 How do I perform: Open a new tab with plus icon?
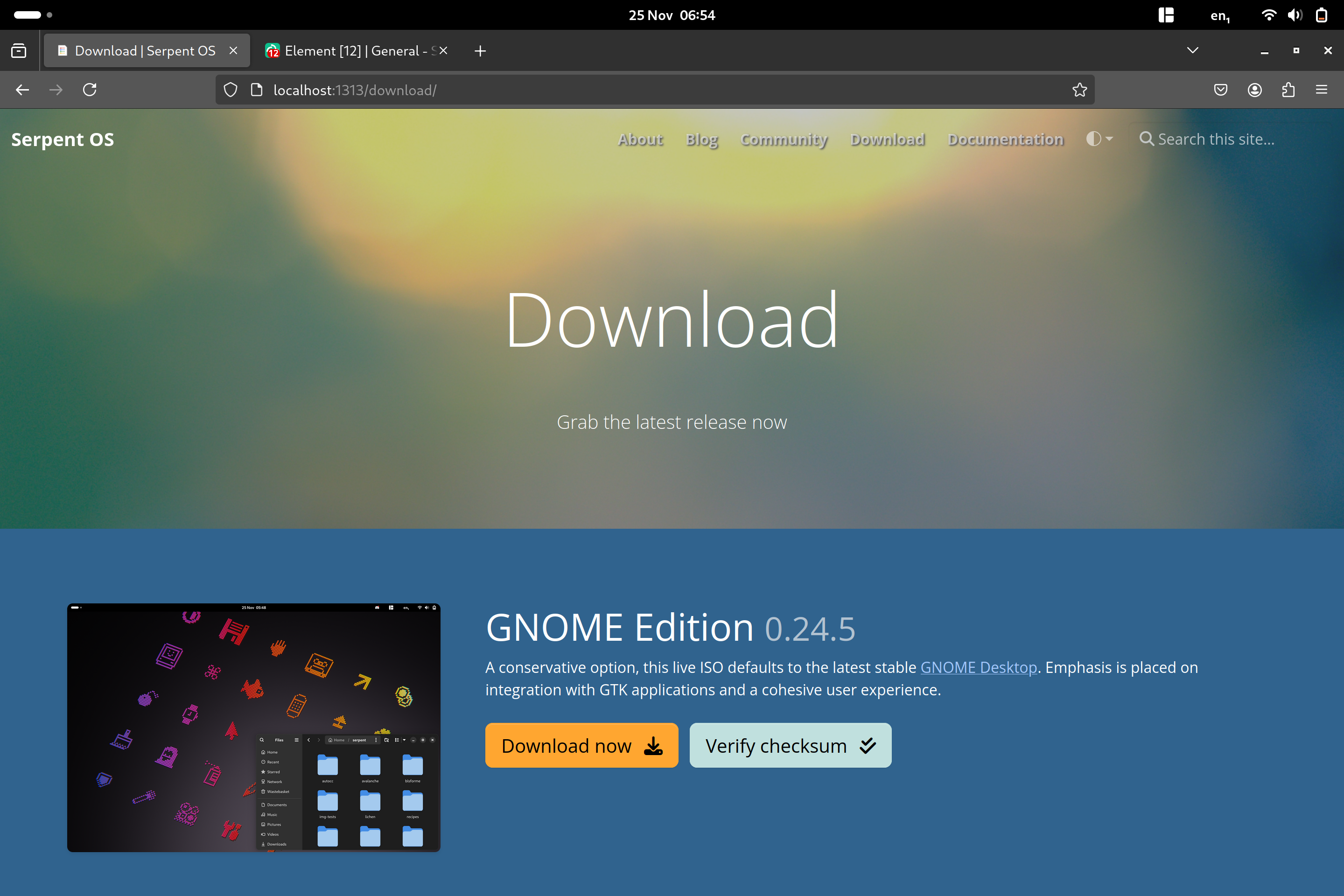point(480,51)
